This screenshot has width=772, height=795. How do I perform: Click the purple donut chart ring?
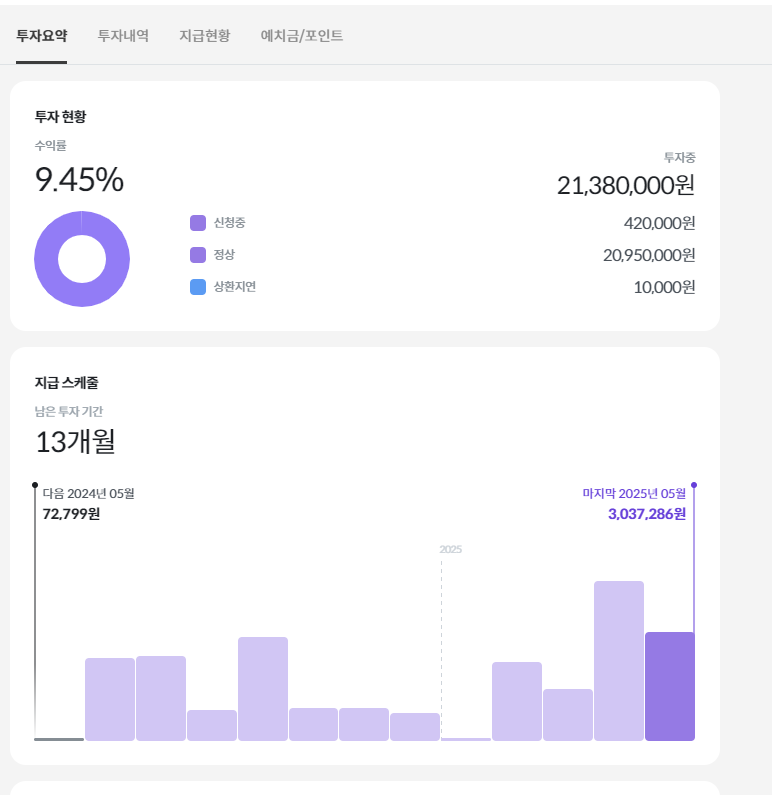(46, 259)
